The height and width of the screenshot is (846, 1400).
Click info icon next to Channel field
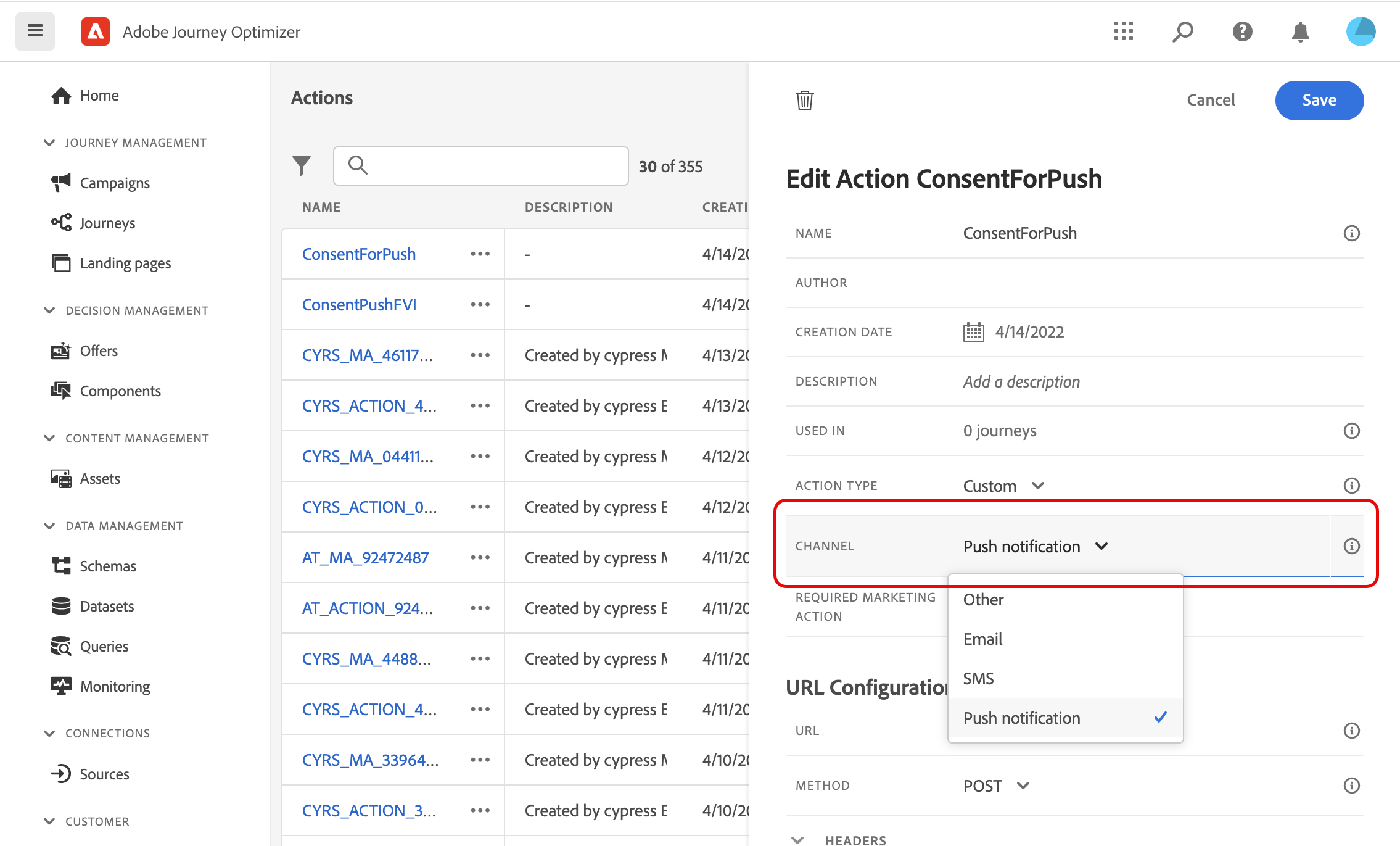tap(1351, 546)
